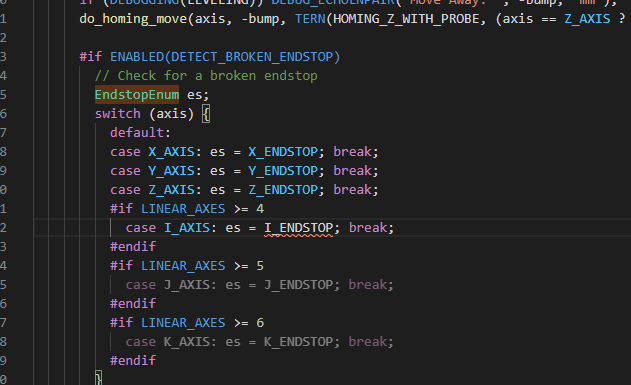Click the do_homing_move function call
The width and height of the screenshot is (631, 385).
133,19
